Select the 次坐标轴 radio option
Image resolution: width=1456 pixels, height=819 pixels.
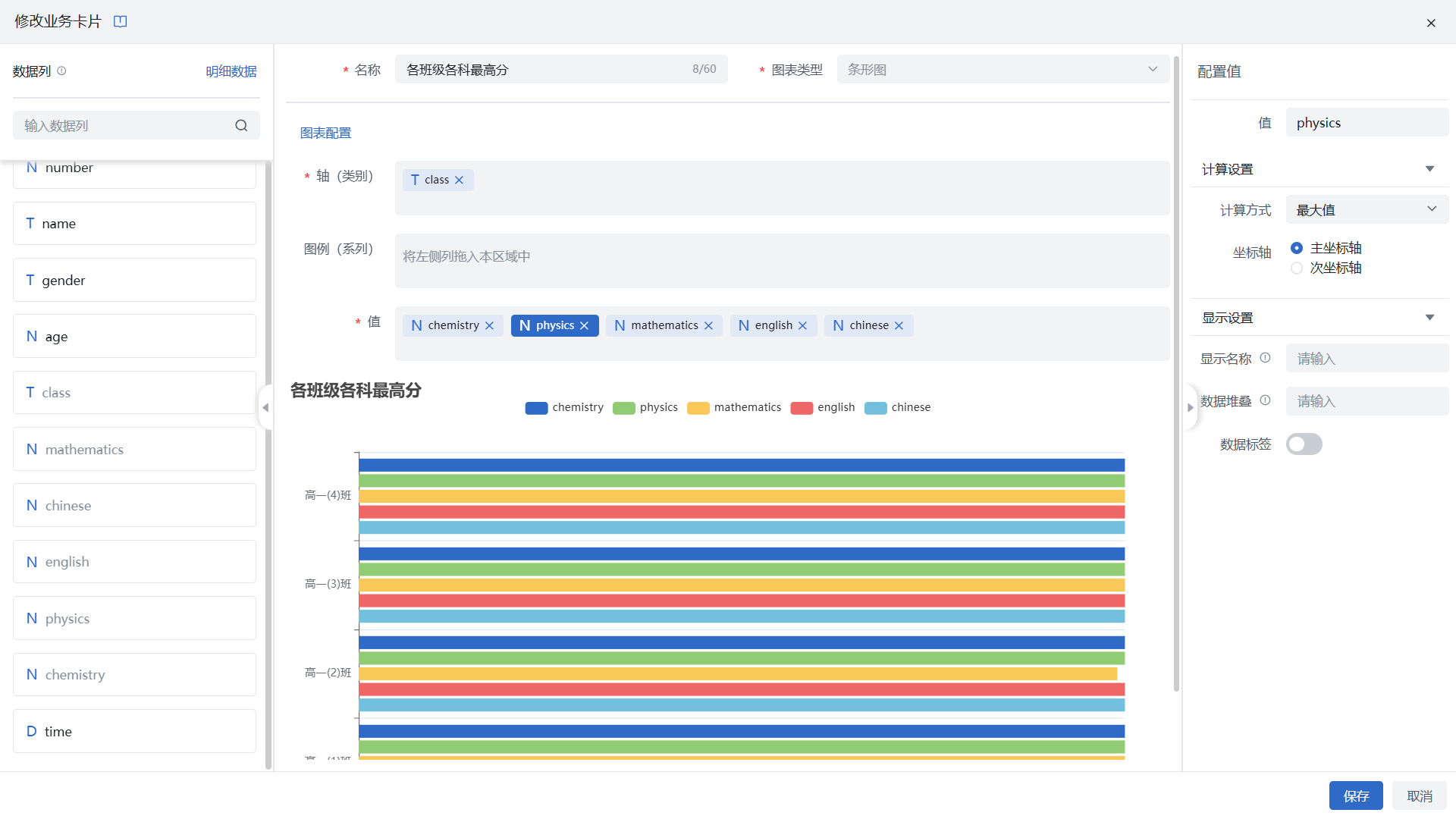tap(1297, 268)
